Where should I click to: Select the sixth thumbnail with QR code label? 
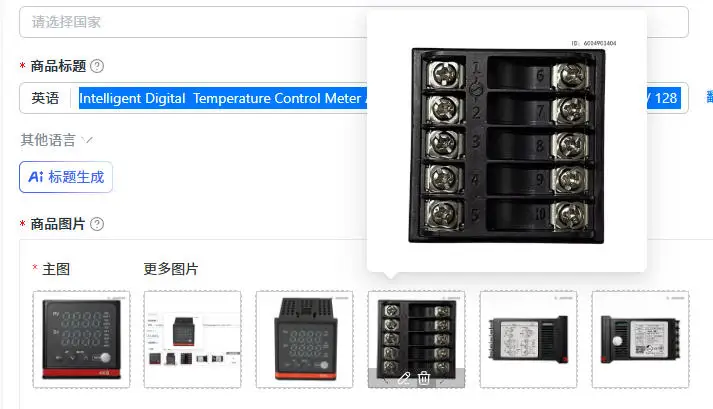point(640,339)
